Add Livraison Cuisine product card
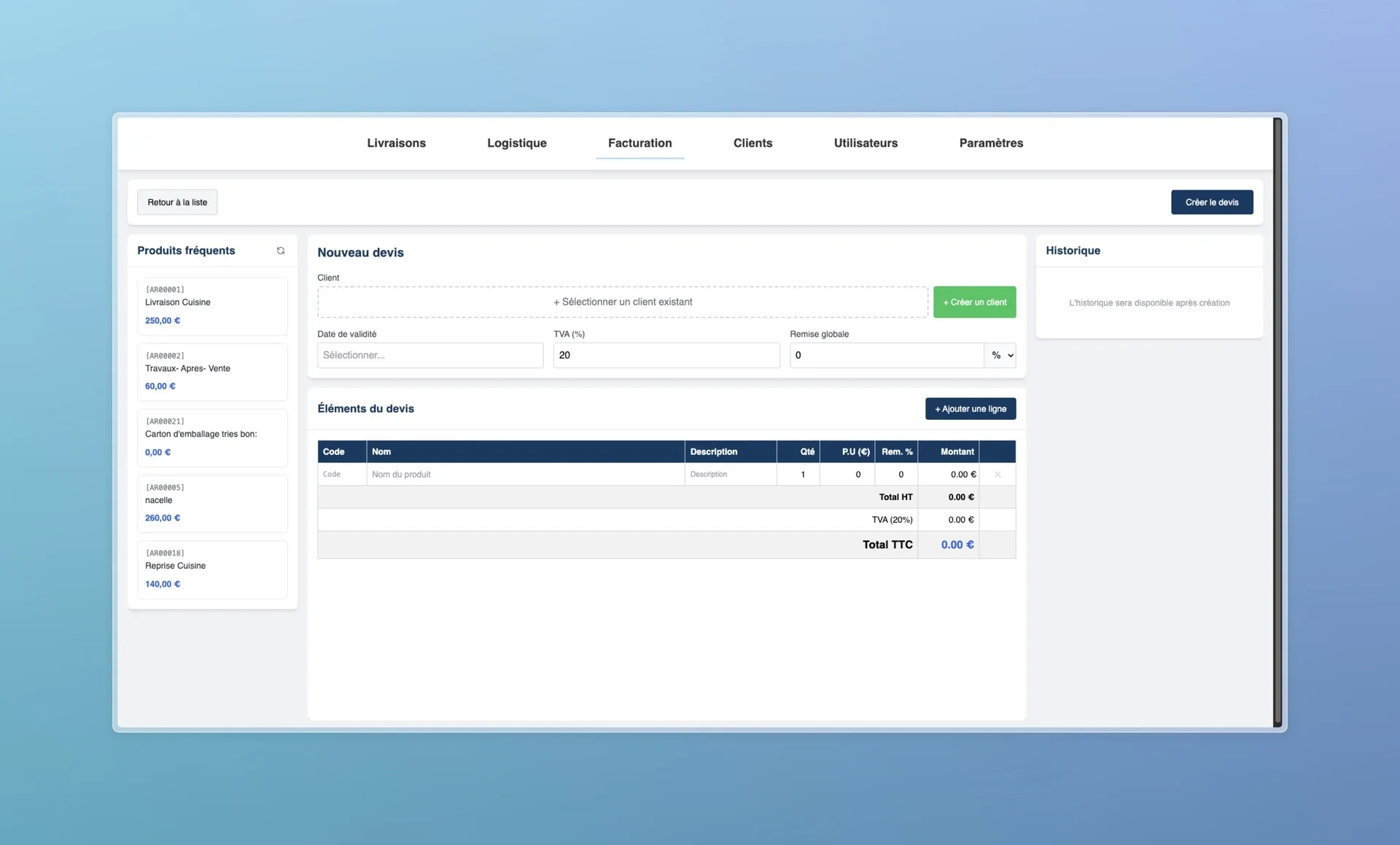The height and width of the screenshot is (845, 1400). click(x=212, y=305)
